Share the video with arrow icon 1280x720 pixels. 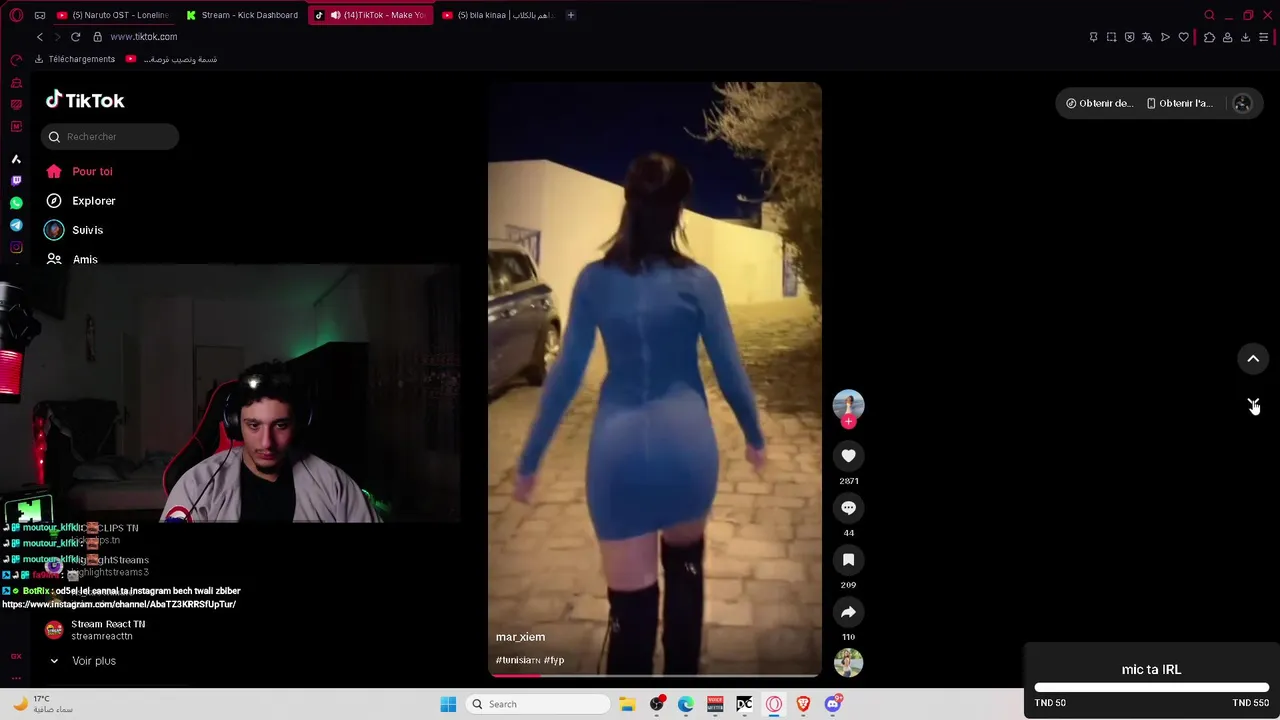point(848,612)
